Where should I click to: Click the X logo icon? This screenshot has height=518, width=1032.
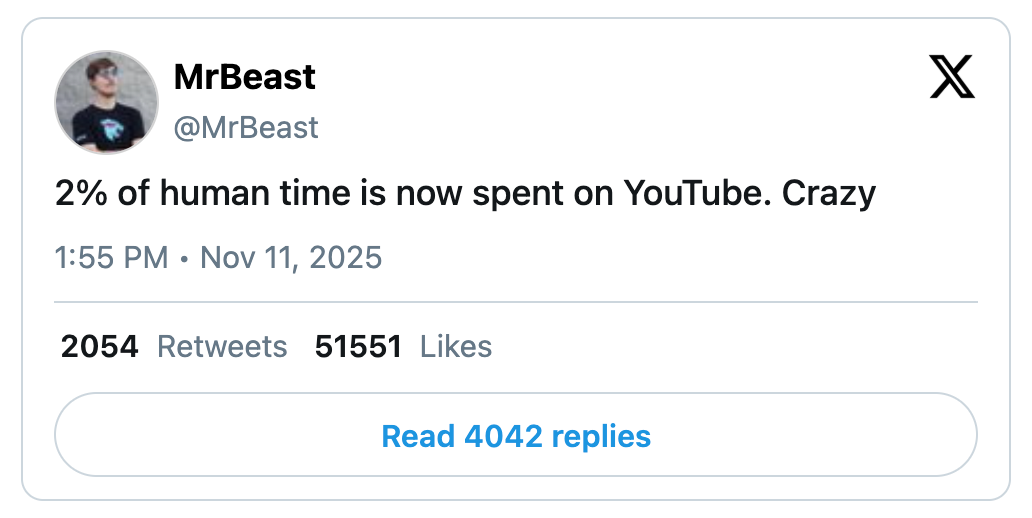[951, 78]
